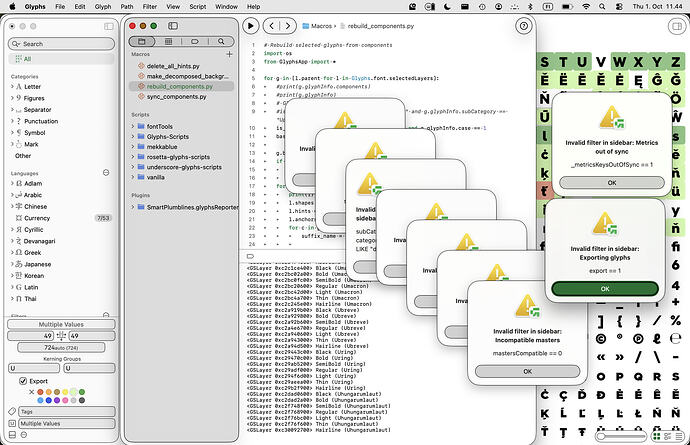690x445 pixels.
Task: Run the macro with the play button
Action: point(250,26)
